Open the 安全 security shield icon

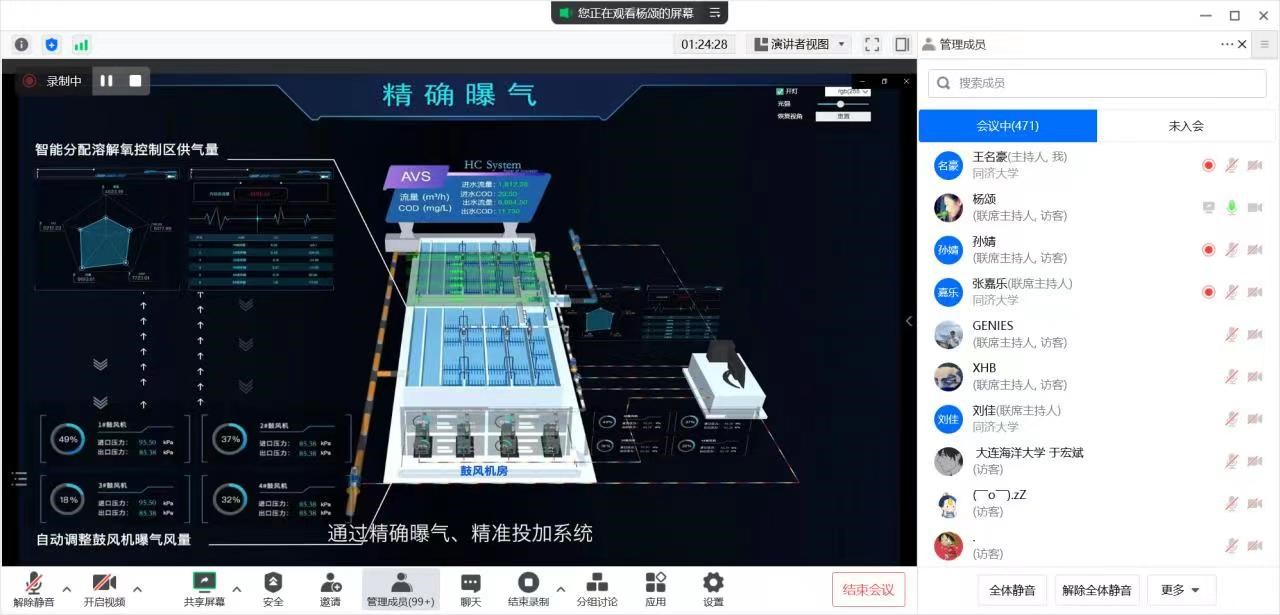(273, 582)
